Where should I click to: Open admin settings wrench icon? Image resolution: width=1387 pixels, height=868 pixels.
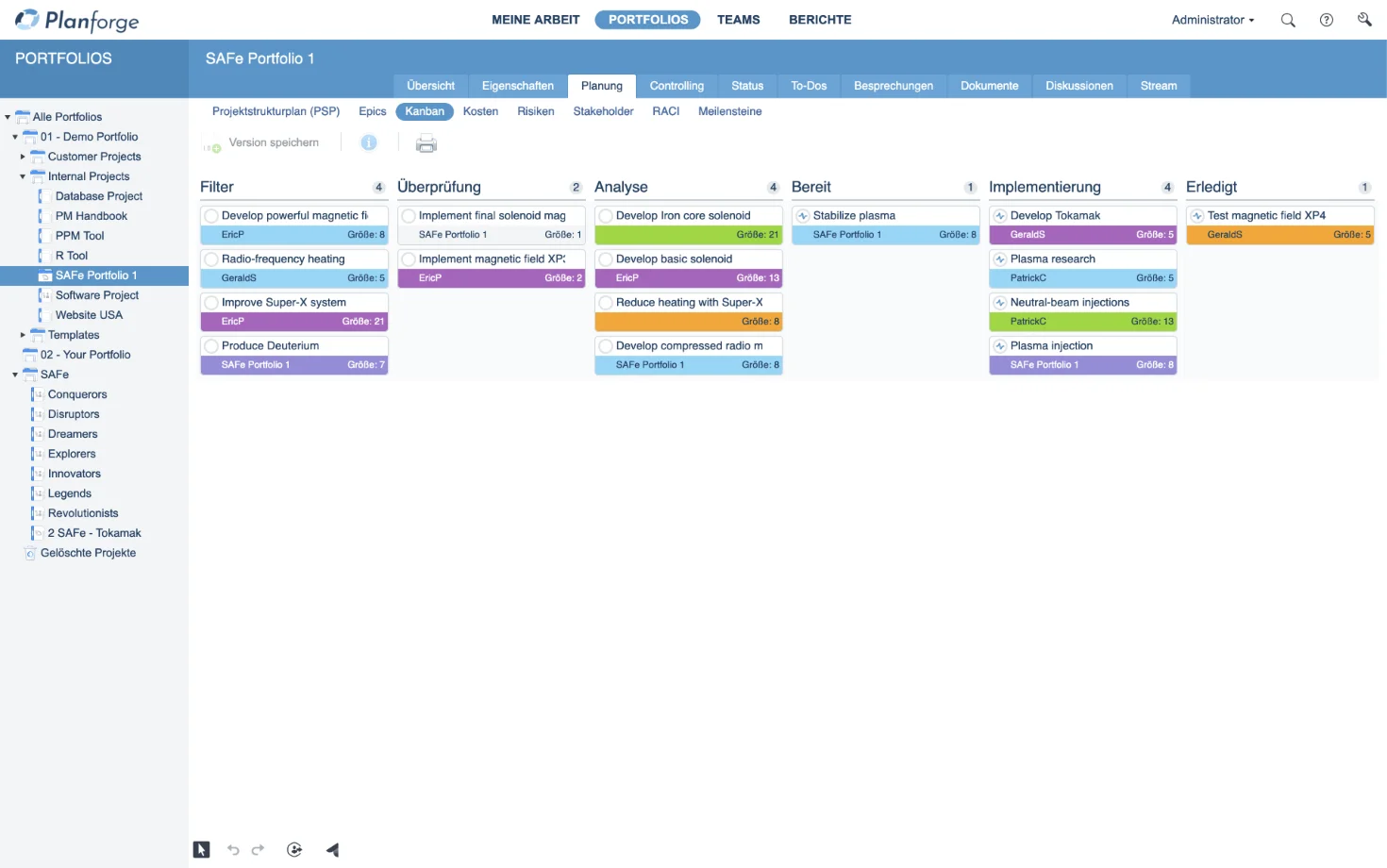(x=1364, y=20)
